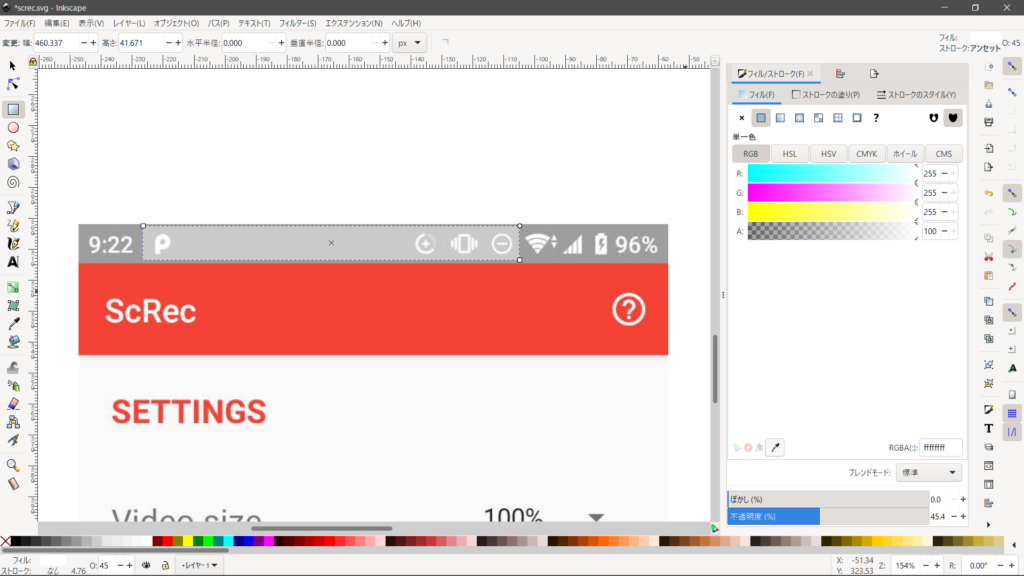The height and width of the screenshot is (576, 1024).
Task: Open the レイヤー1 layer dropdown
Action: tap(200, 566)
